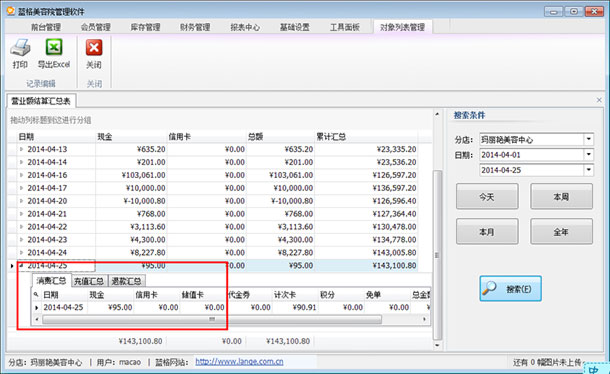Open the start date 2014-04-01 dropdown

click(589, 155)
